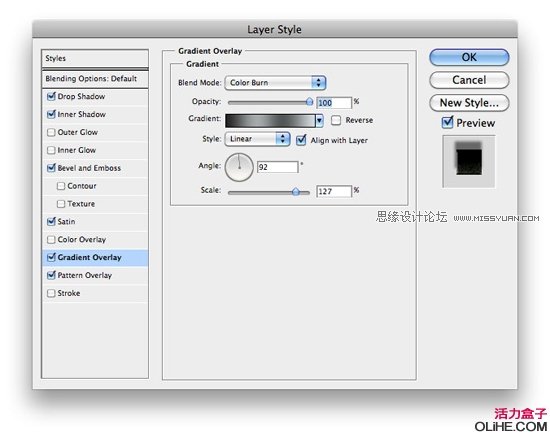Click the Angle dial
The image size is (550, 434).
coord(239,167)
